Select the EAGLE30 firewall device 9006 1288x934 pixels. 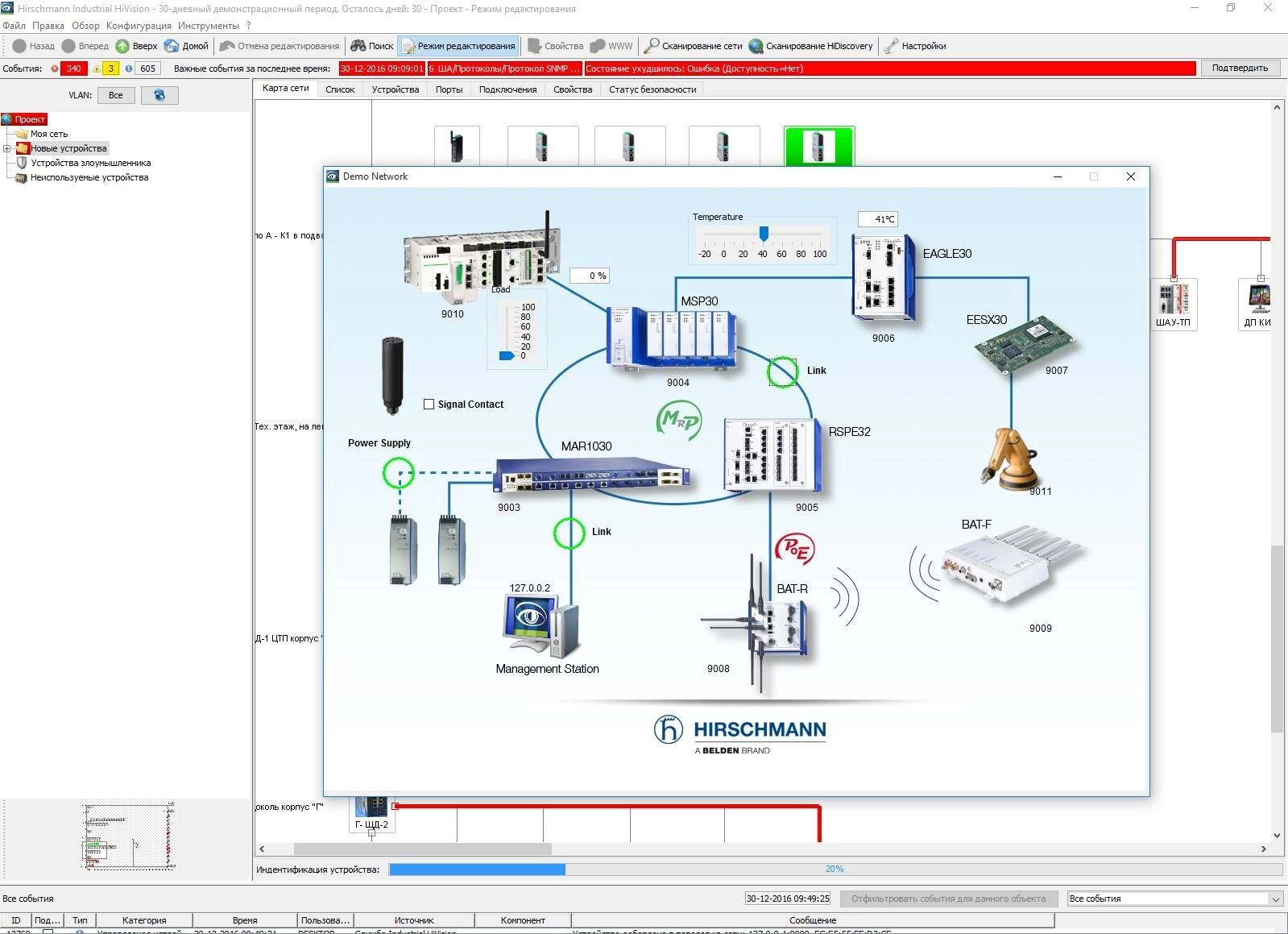pyautogui.click(x=883, y=278)
